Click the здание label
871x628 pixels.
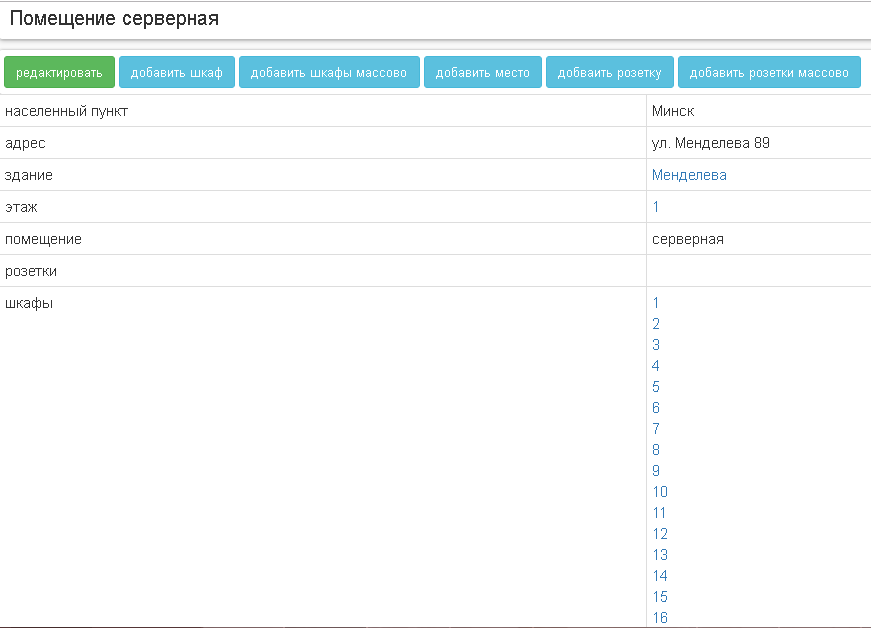click(29, 175)
